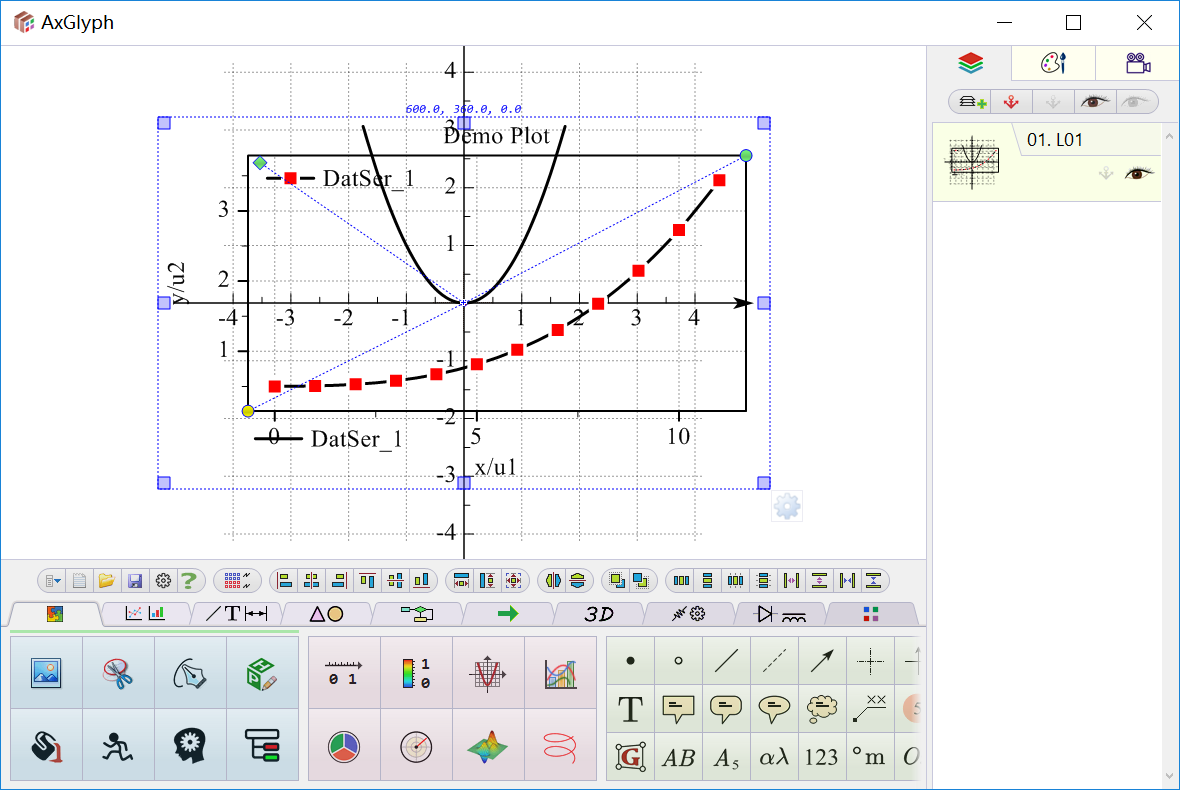Insert plain text with the T tool
Viewport: 1180px width, 790px height.
coord(631,709)
